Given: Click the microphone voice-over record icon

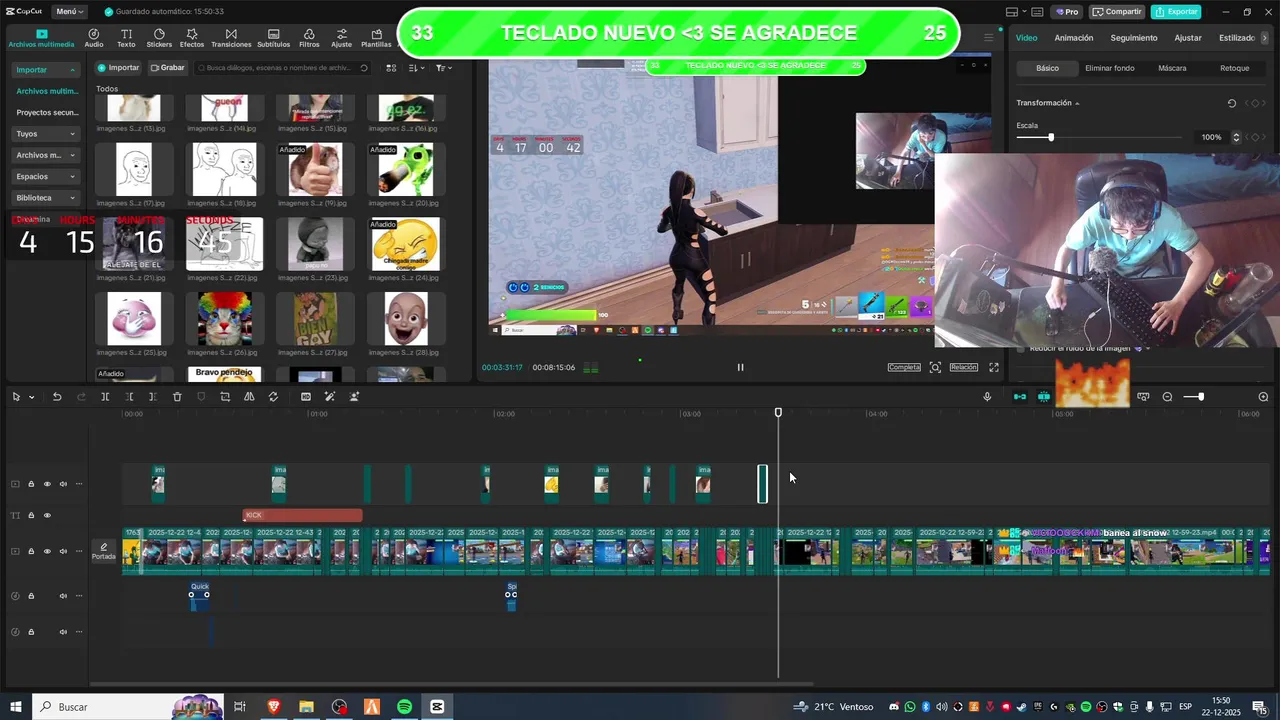Looking at the screenshot, I should 987,397.
